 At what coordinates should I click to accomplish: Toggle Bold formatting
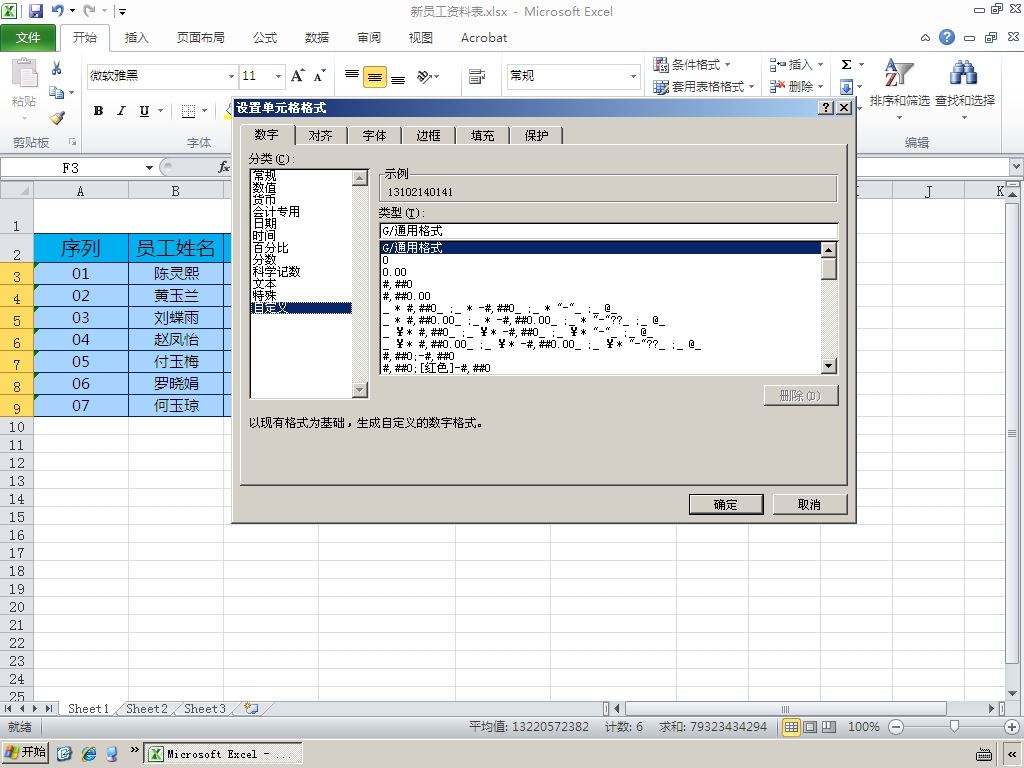click(x=98, y=111)
